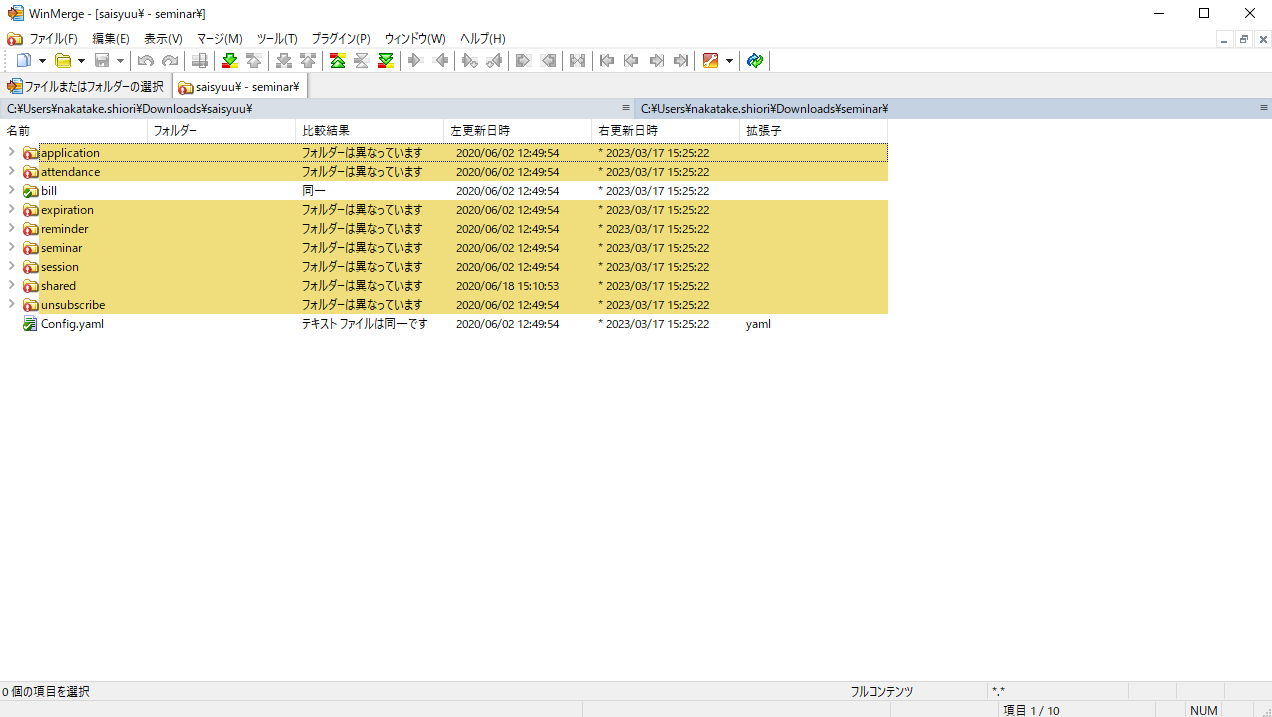Screen dimensions: 1272x717
Task: Click the right path bar menu icon
Action: pyautogui.click(x=1264, y=108)
